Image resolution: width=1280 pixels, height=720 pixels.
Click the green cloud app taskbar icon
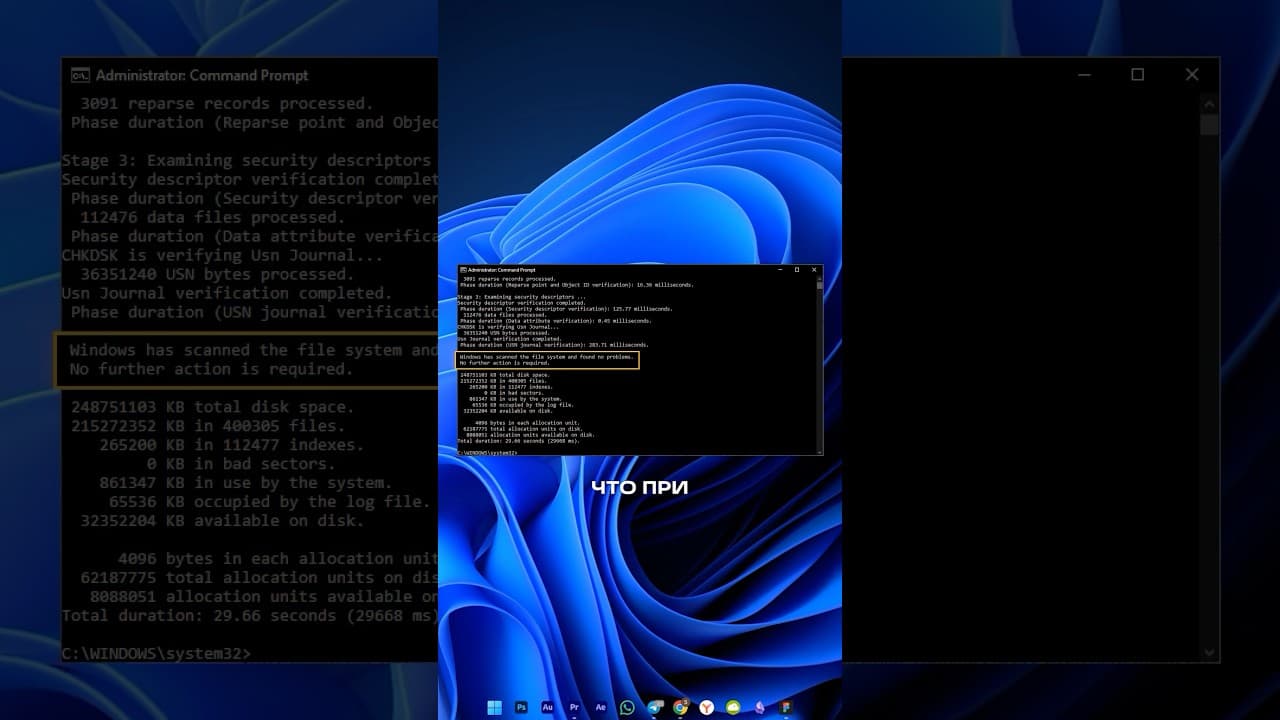(x=733, y=707)
